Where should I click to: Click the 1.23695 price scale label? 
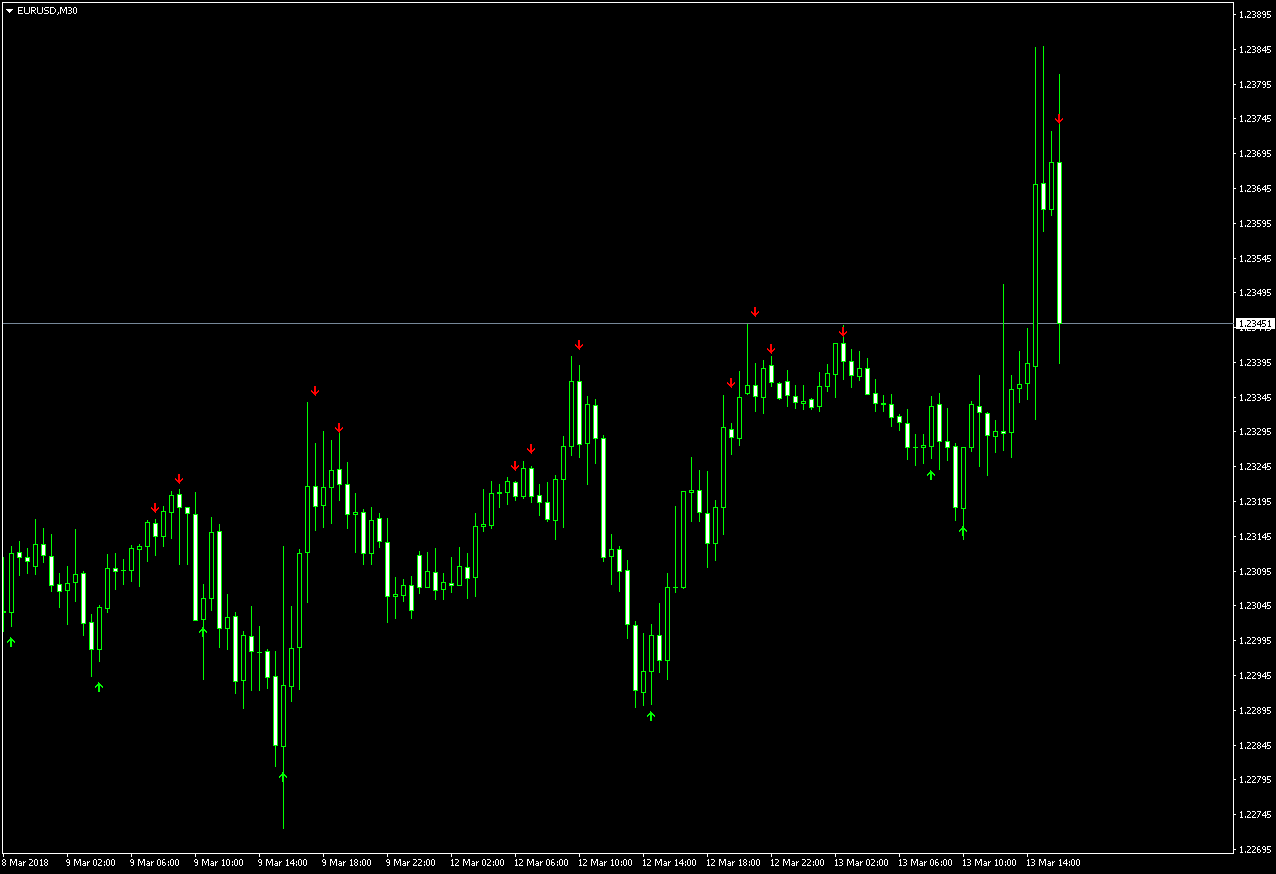tap(1256, 154)
